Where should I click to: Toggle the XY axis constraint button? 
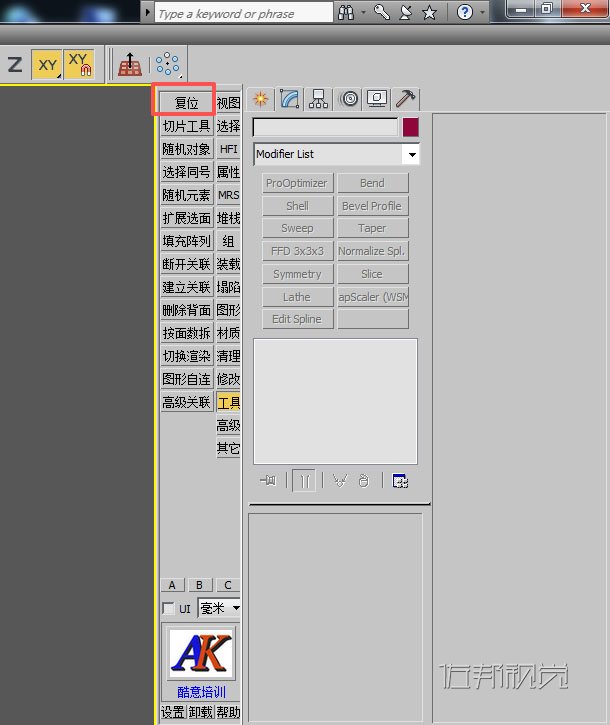click(47, 65)
